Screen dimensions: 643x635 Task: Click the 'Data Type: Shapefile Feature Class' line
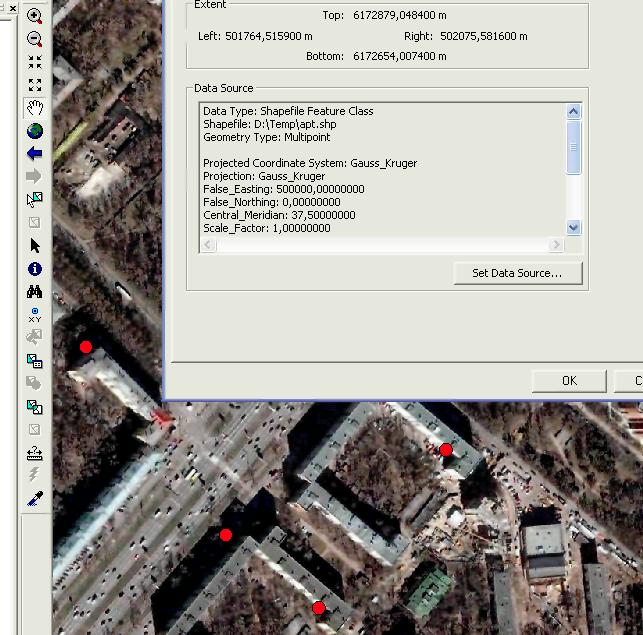click(x=288, y=111)
